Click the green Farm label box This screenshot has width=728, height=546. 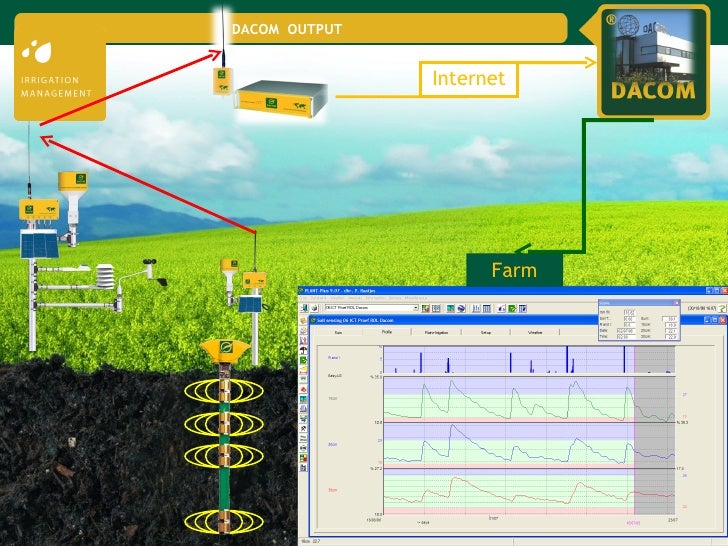pyautogui.click(x=514, y=270)
